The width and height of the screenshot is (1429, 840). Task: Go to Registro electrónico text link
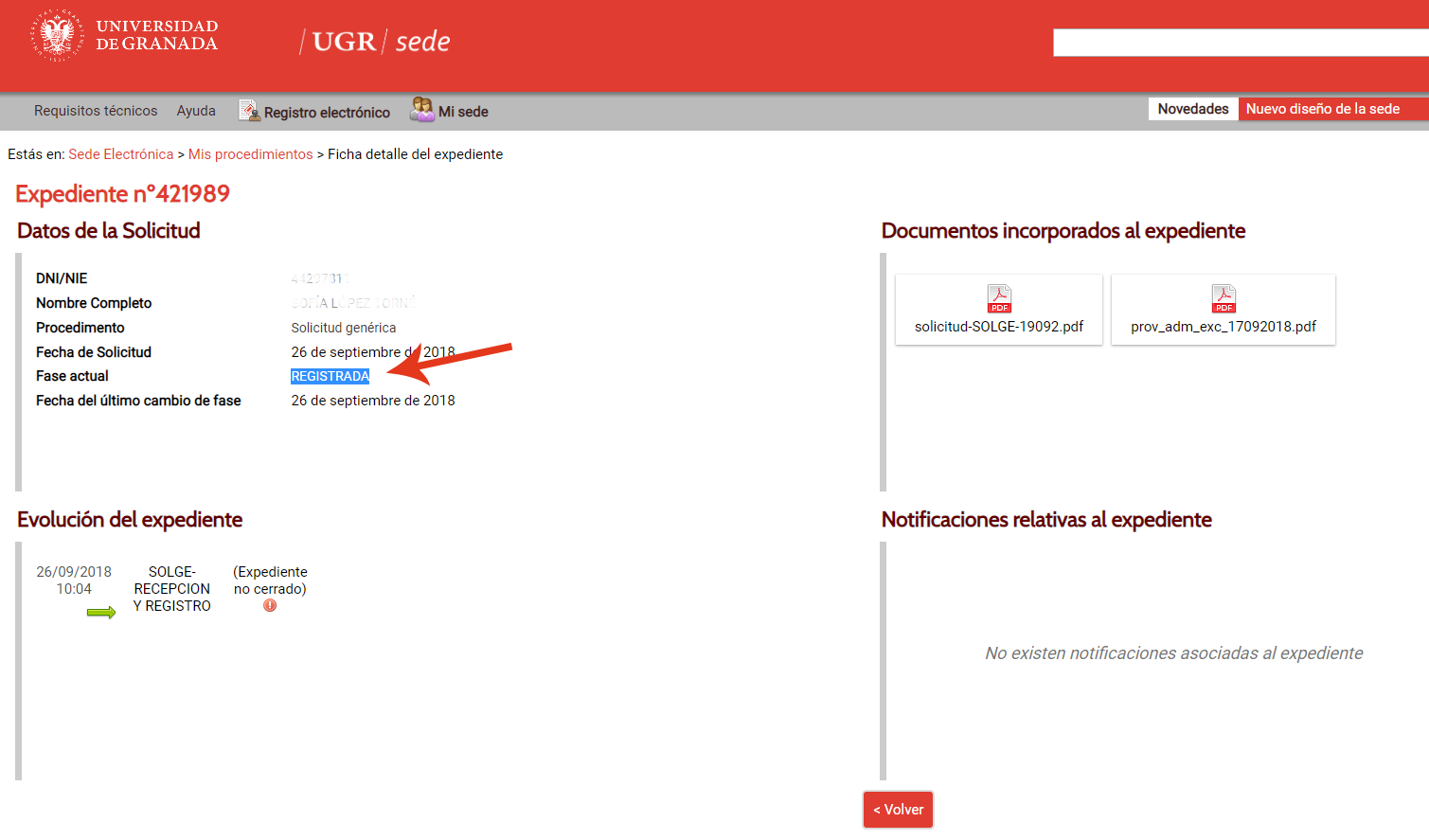point(327,112)
